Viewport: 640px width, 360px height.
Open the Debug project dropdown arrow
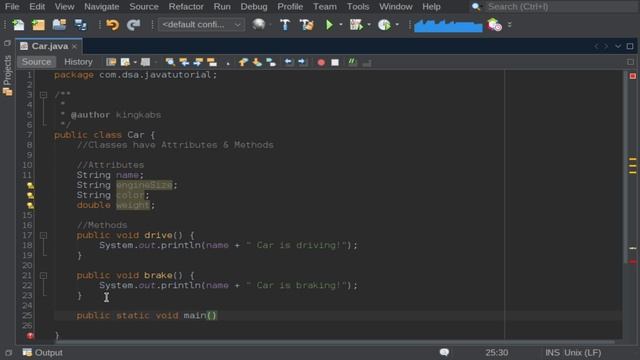pos(369,25)
